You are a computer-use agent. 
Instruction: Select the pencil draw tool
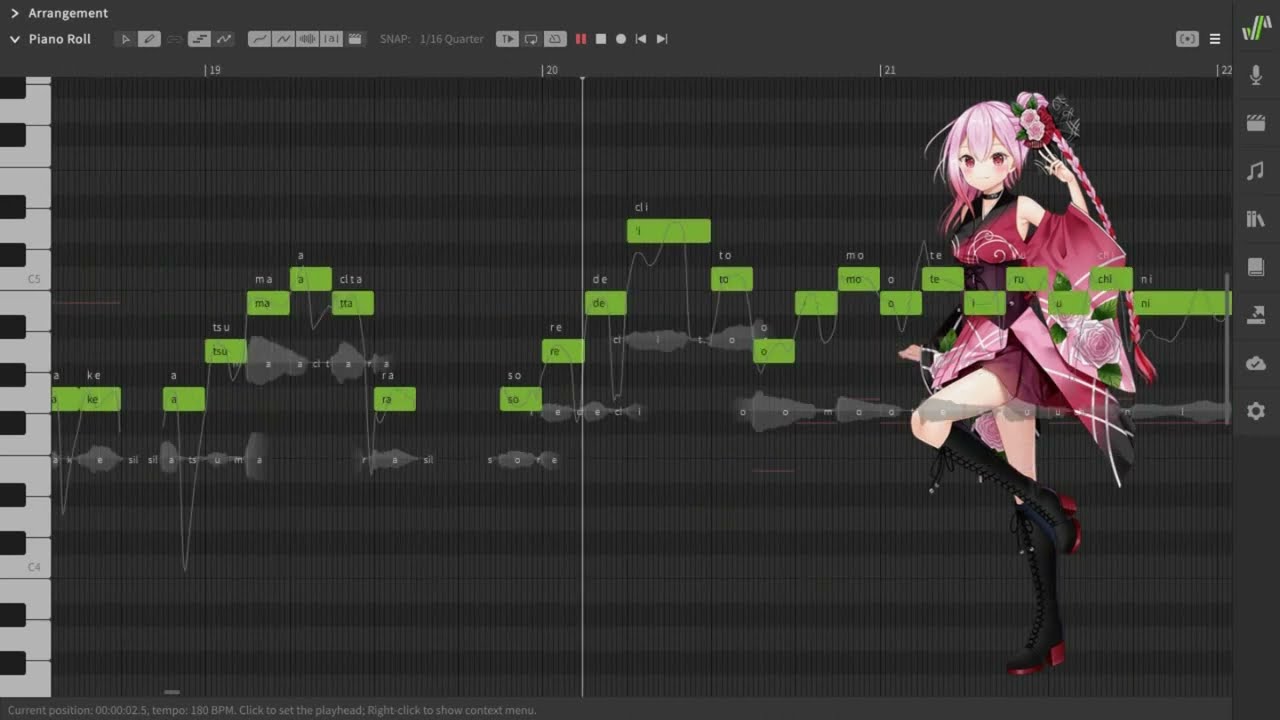click(149, 39)
